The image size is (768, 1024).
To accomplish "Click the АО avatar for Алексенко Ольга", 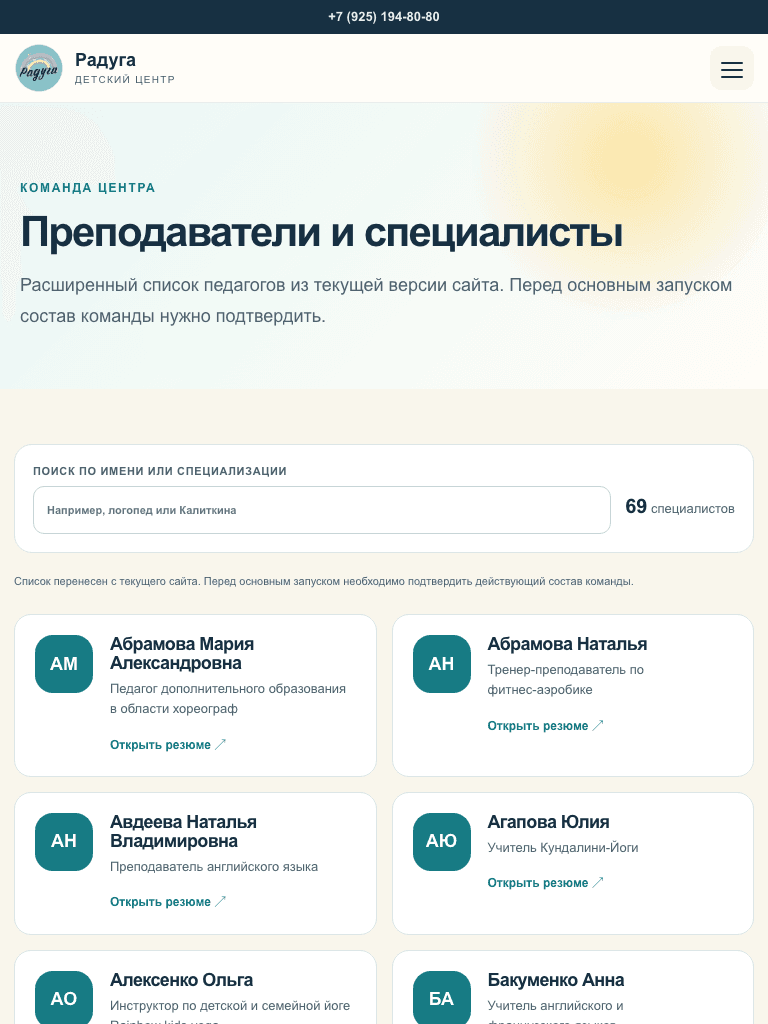I will (x=64, y=998).
